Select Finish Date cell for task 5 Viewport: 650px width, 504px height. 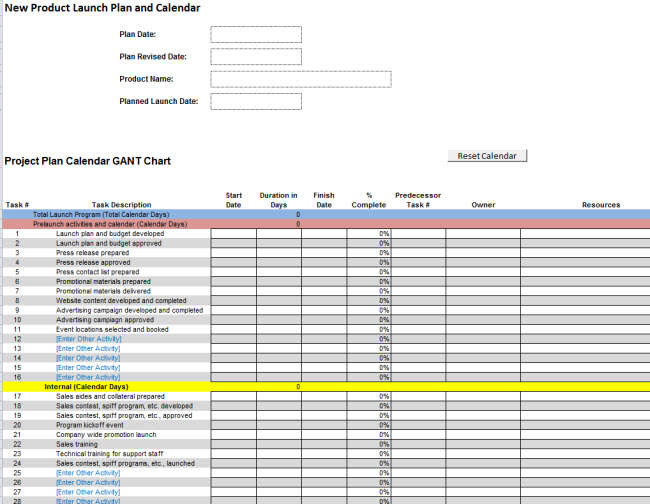point(324,272)
